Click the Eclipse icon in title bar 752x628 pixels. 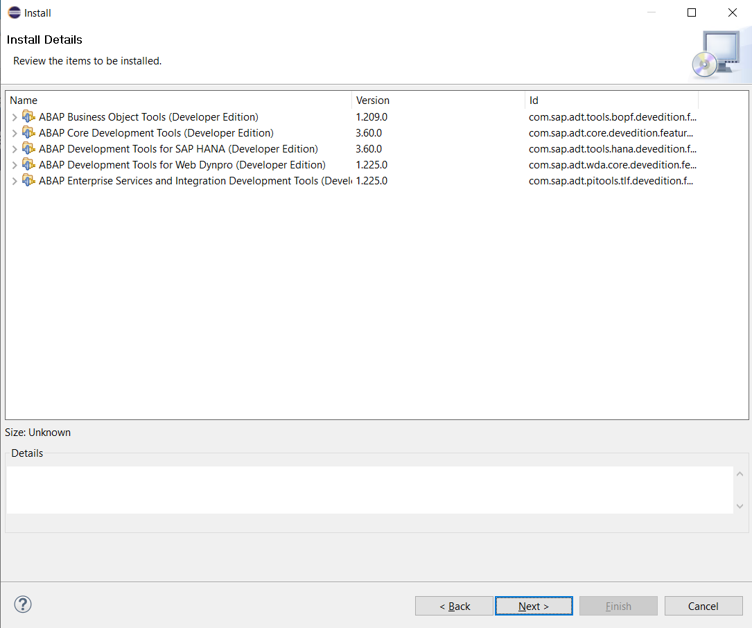point(14,12)
